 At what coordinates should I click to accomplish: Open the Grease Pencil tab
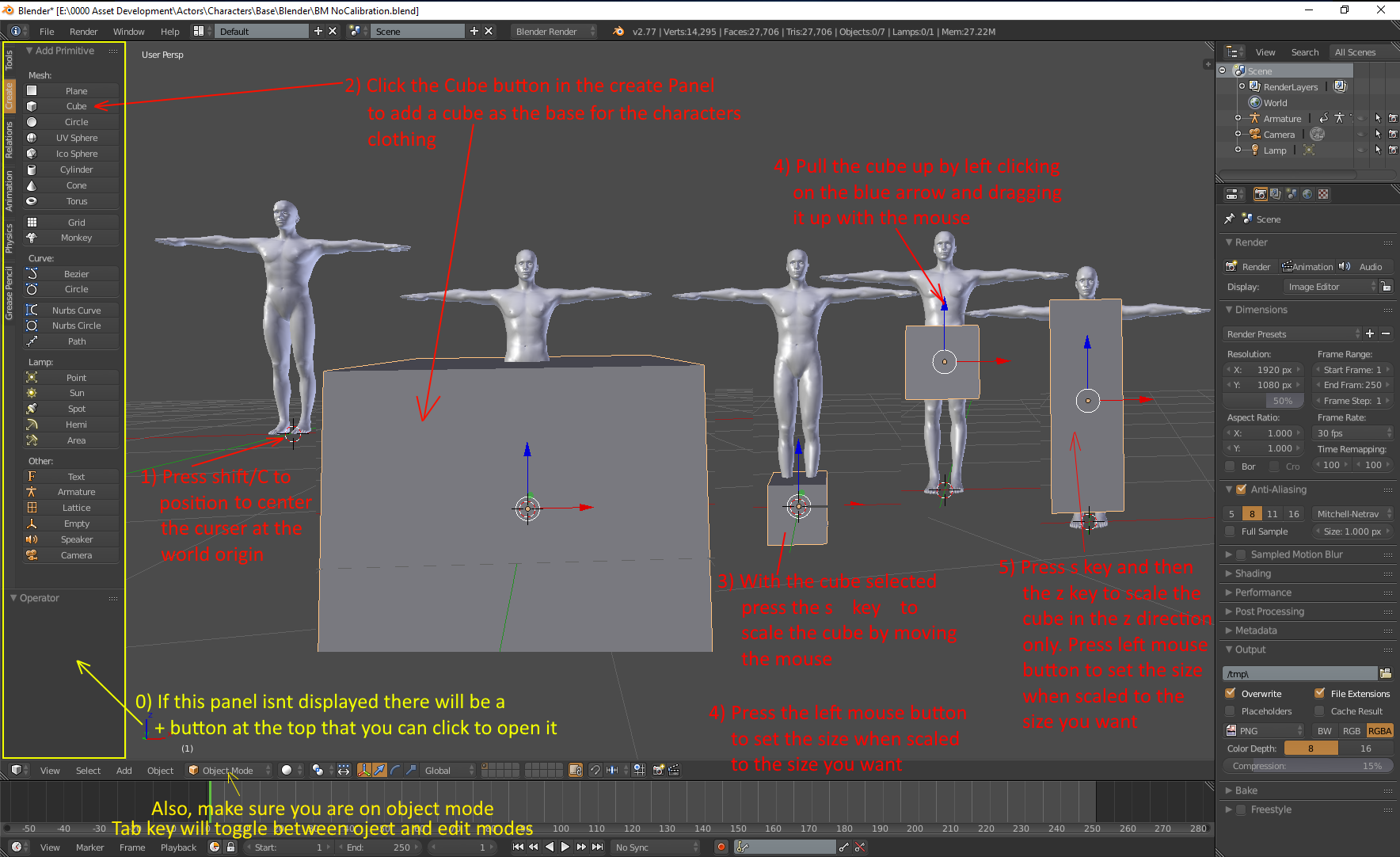coord(10,293)
